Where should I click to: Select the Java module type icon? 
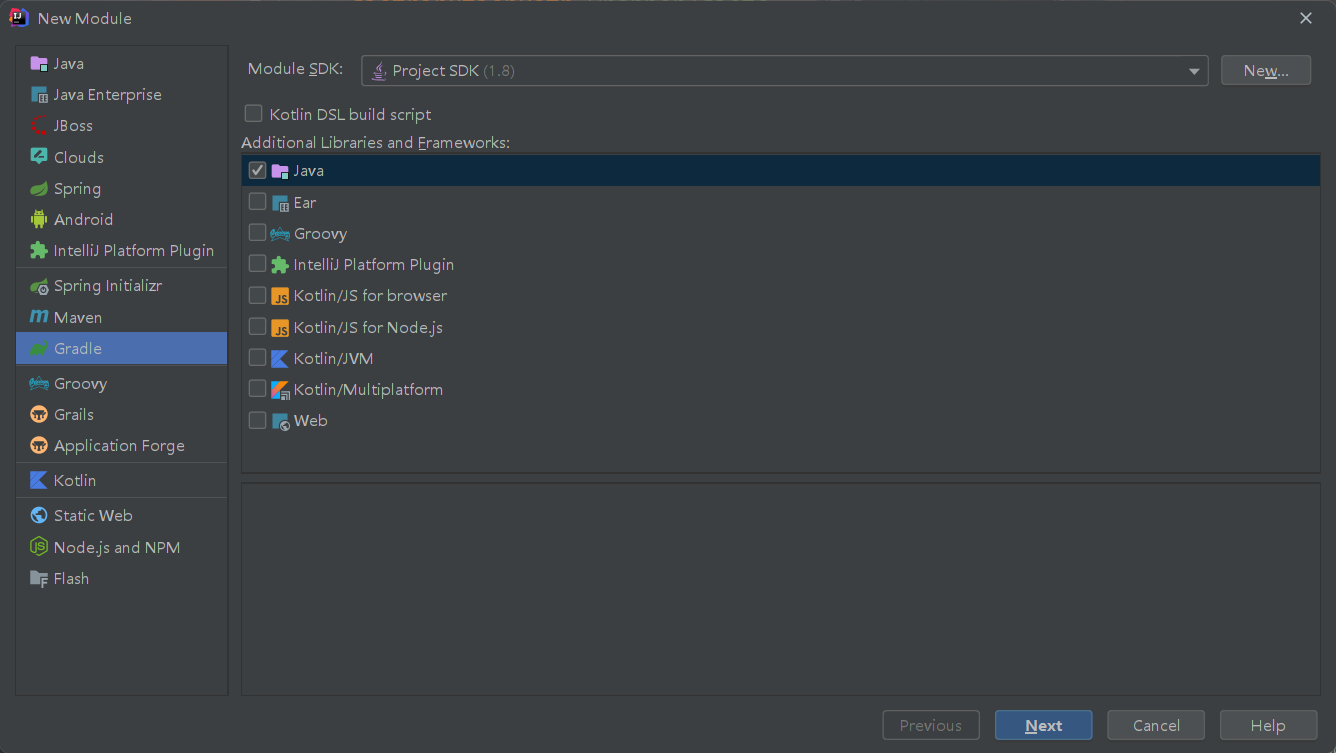tap(39, 64)
